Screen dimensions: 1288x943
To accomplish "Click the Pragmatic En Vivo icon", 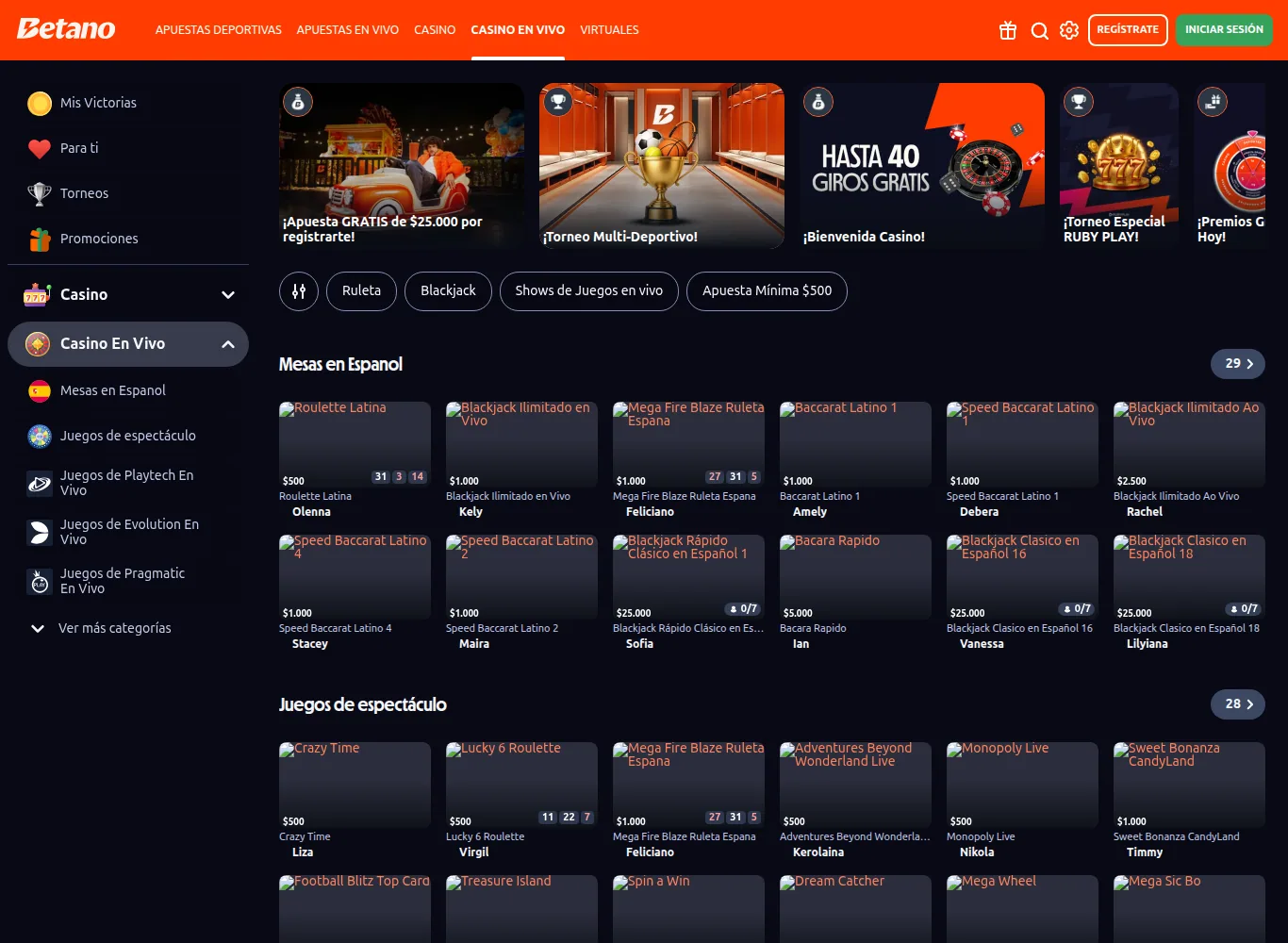I will pos(40,581).
